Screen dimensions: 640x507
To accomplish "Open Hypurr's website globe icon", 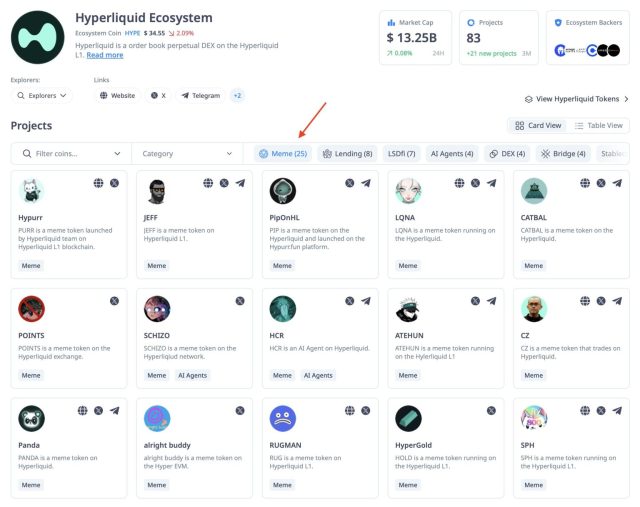I will (x=98, y=183).
